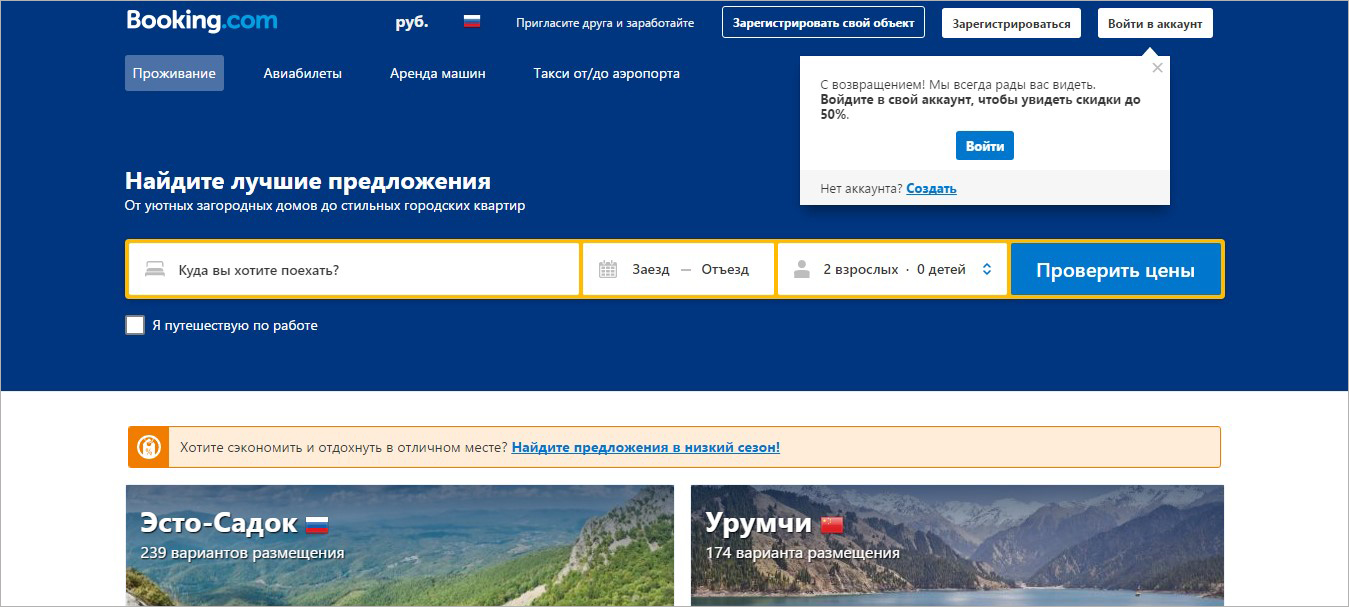Open the Урумчи destination card
This screenshot has height=607, width=1349.
(957, 545)
